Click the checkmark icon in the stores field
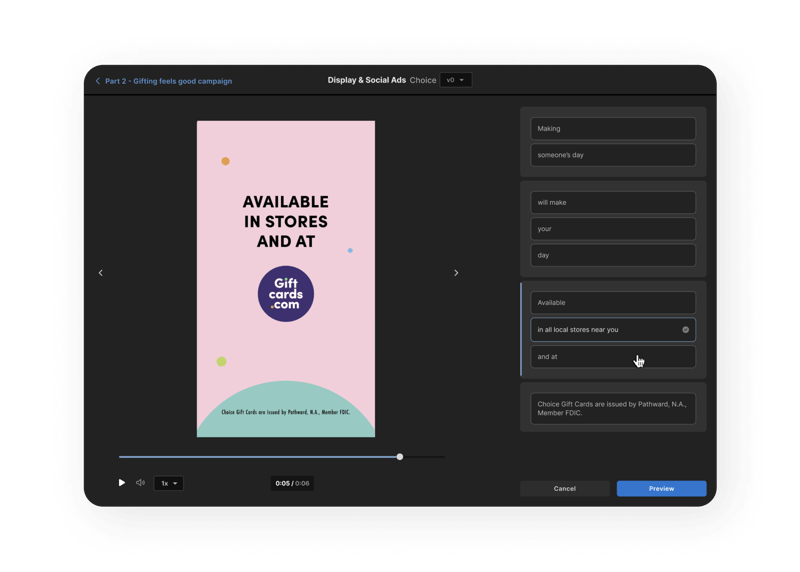 pyautogui.click(x=686, y=330)
